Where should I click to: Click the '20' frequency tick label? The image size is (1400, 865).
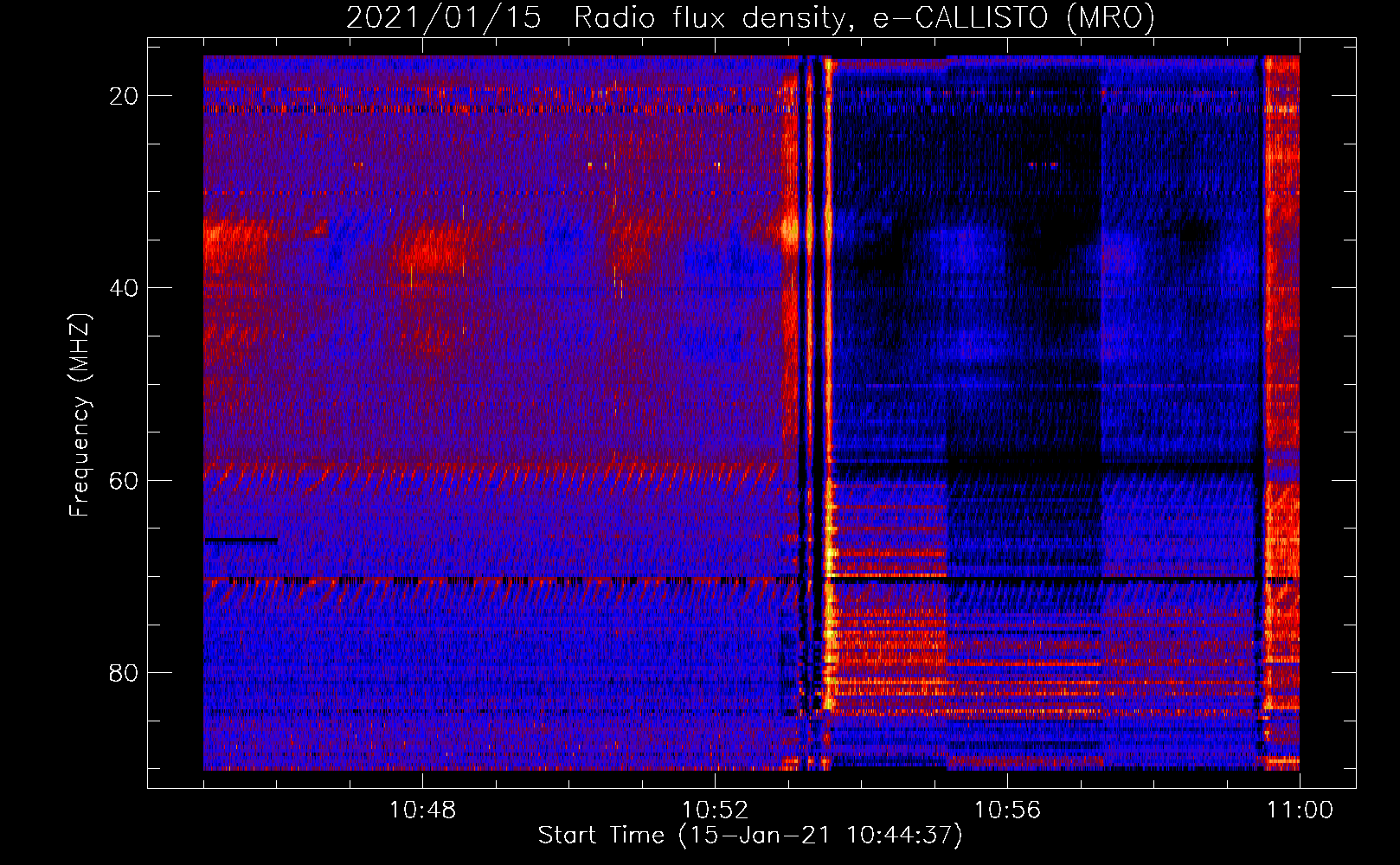[124, 96]
